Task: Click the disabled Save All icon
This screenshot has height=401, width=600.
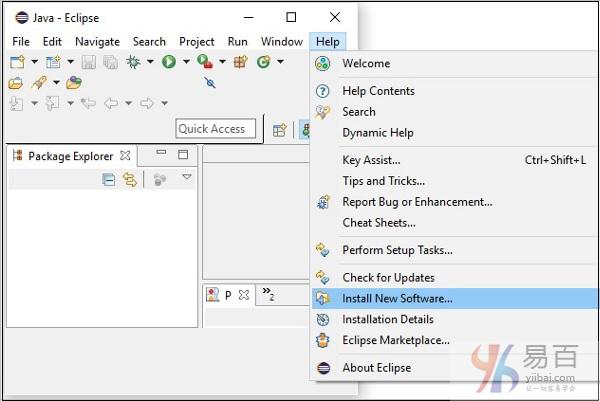Action: pos(111,62)
